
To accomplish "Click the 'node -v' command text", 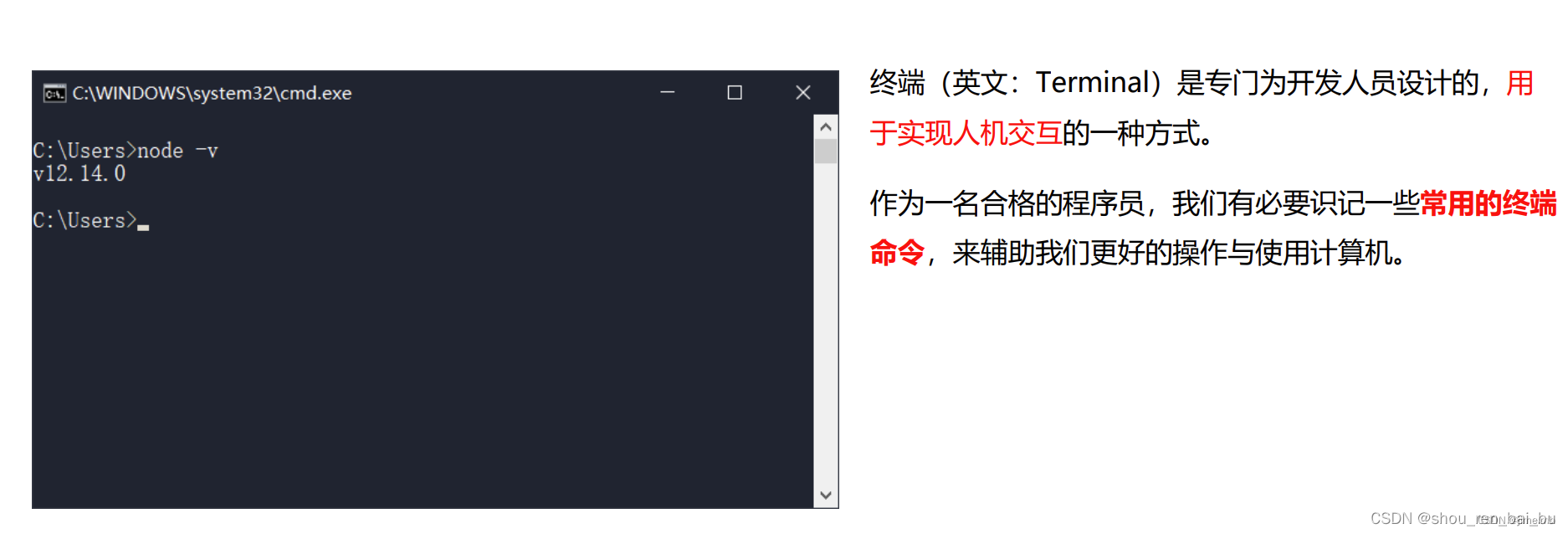I will click(177, 151).
